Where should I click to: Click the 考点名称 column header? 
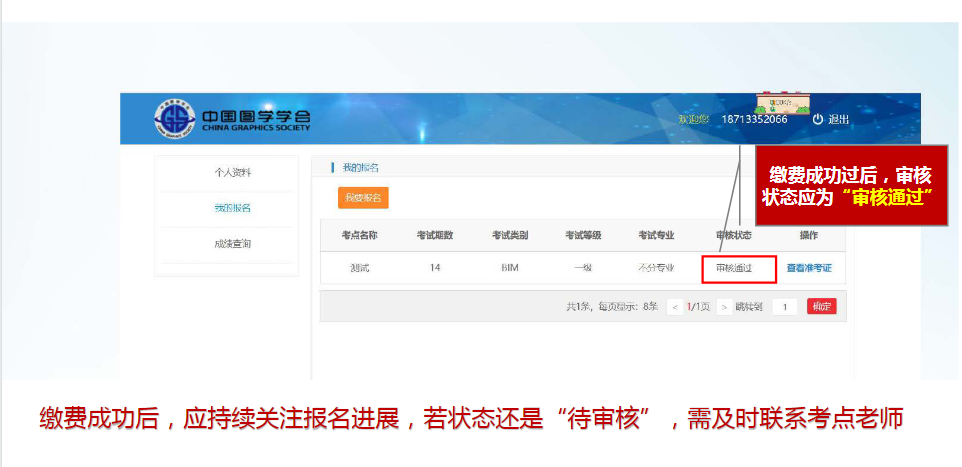click(x=360, y=235)
